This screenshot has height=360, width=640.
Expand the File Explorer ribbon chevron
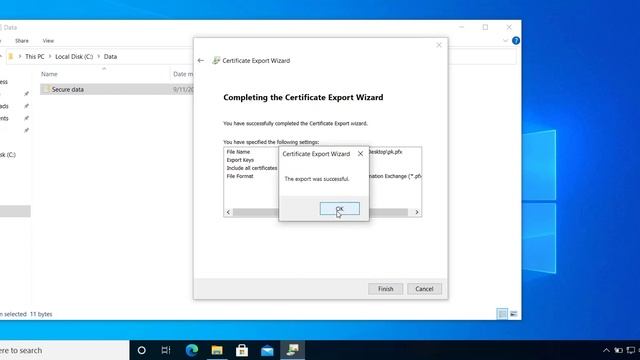tap(505, 41)
